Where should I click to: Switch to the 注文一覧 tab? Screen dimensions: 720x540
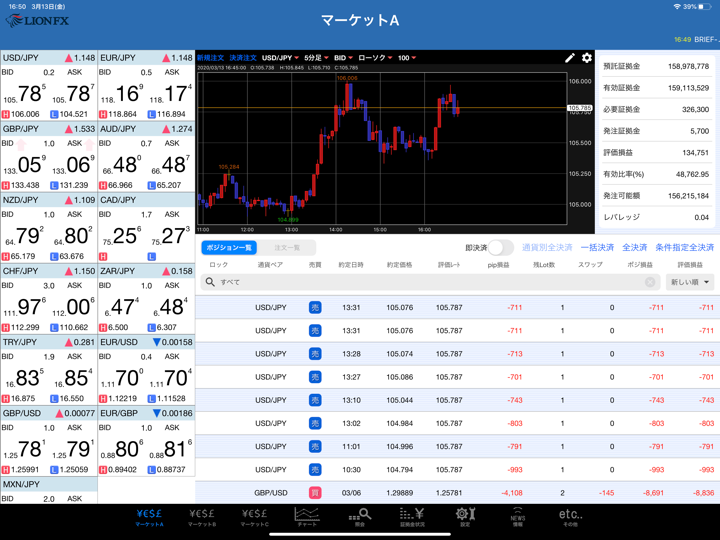[287, 247]
